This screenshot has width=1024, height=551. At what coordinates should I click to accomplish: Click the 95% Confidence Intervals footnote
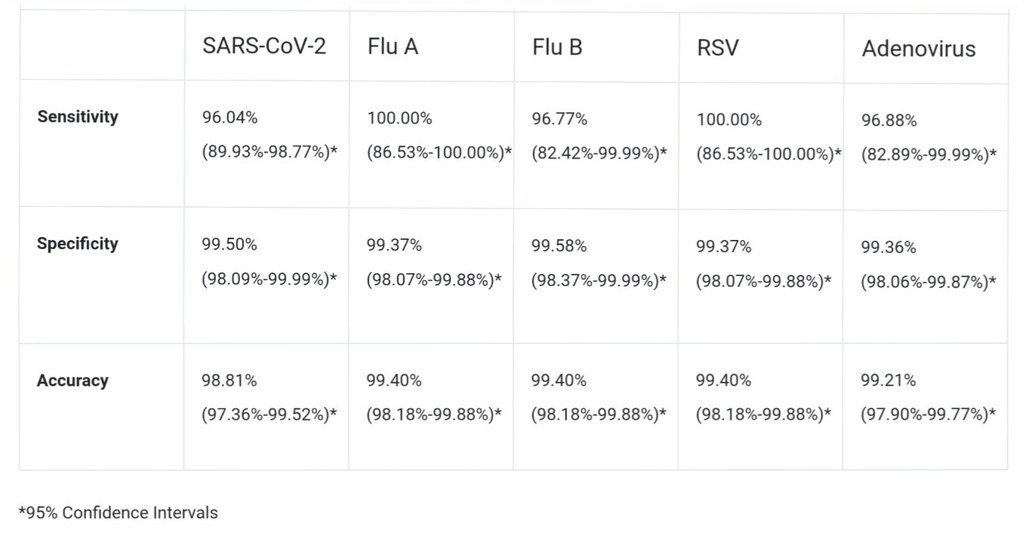(118, 513)
